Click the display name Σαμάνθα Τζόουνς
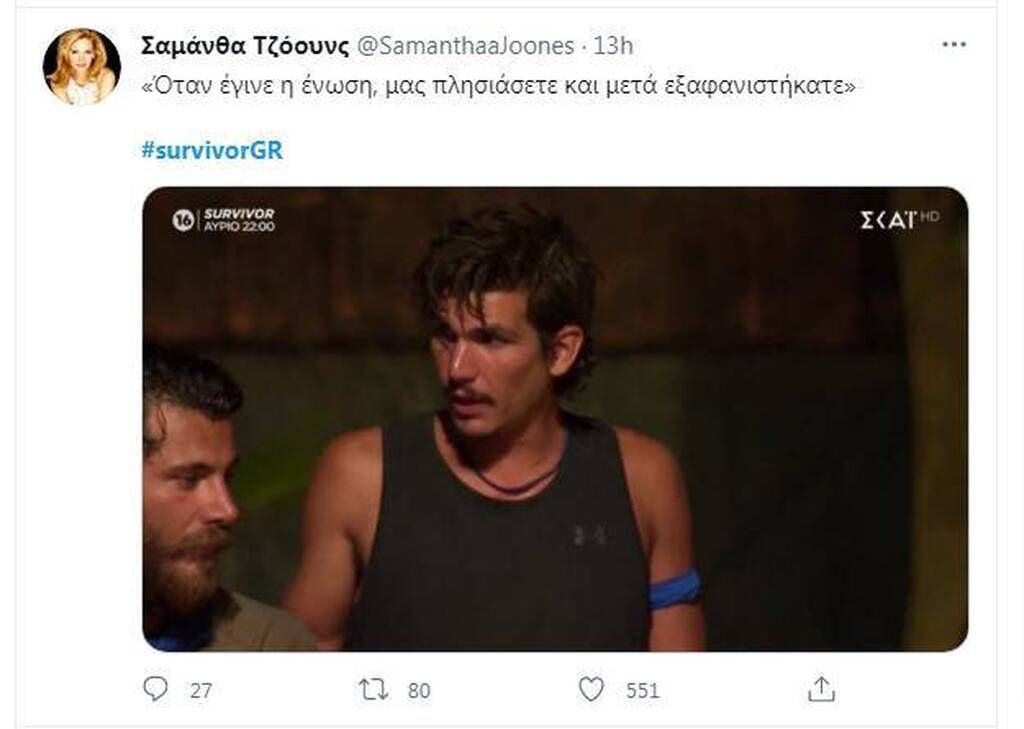This screenshot has height=729, width=1024. tap(245, 46)
